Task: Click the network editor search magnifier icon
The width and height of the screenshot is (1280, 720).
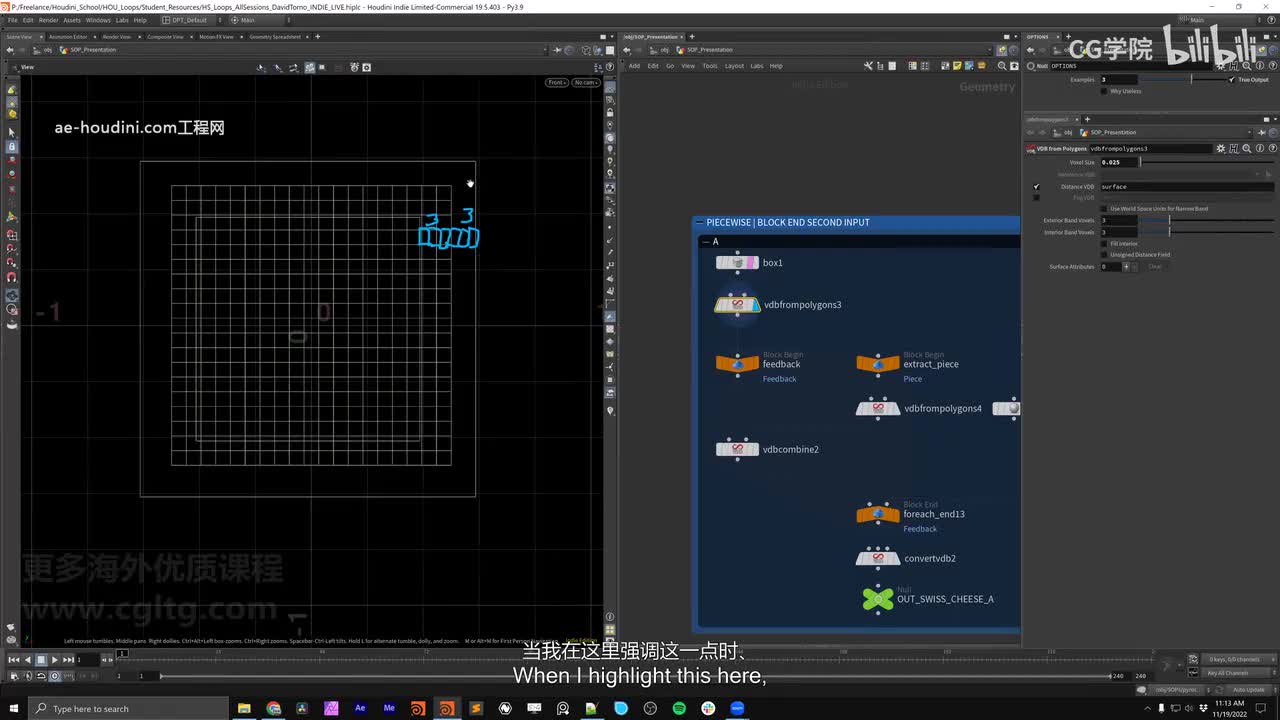Action: [1002, 66]
